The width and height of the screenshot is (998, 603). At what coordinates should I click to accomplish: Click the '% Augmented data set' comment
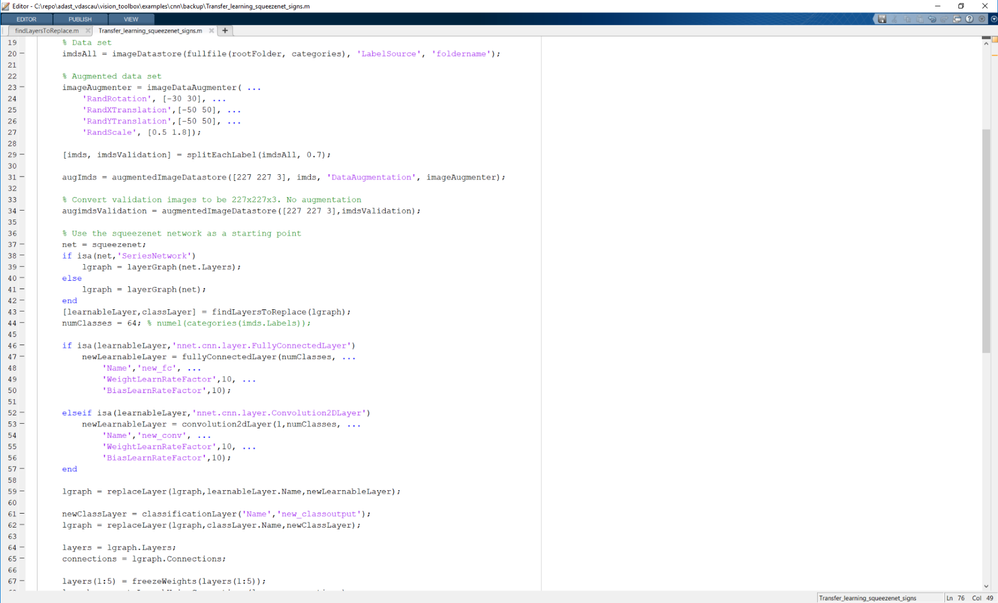(x=111, y=76)
